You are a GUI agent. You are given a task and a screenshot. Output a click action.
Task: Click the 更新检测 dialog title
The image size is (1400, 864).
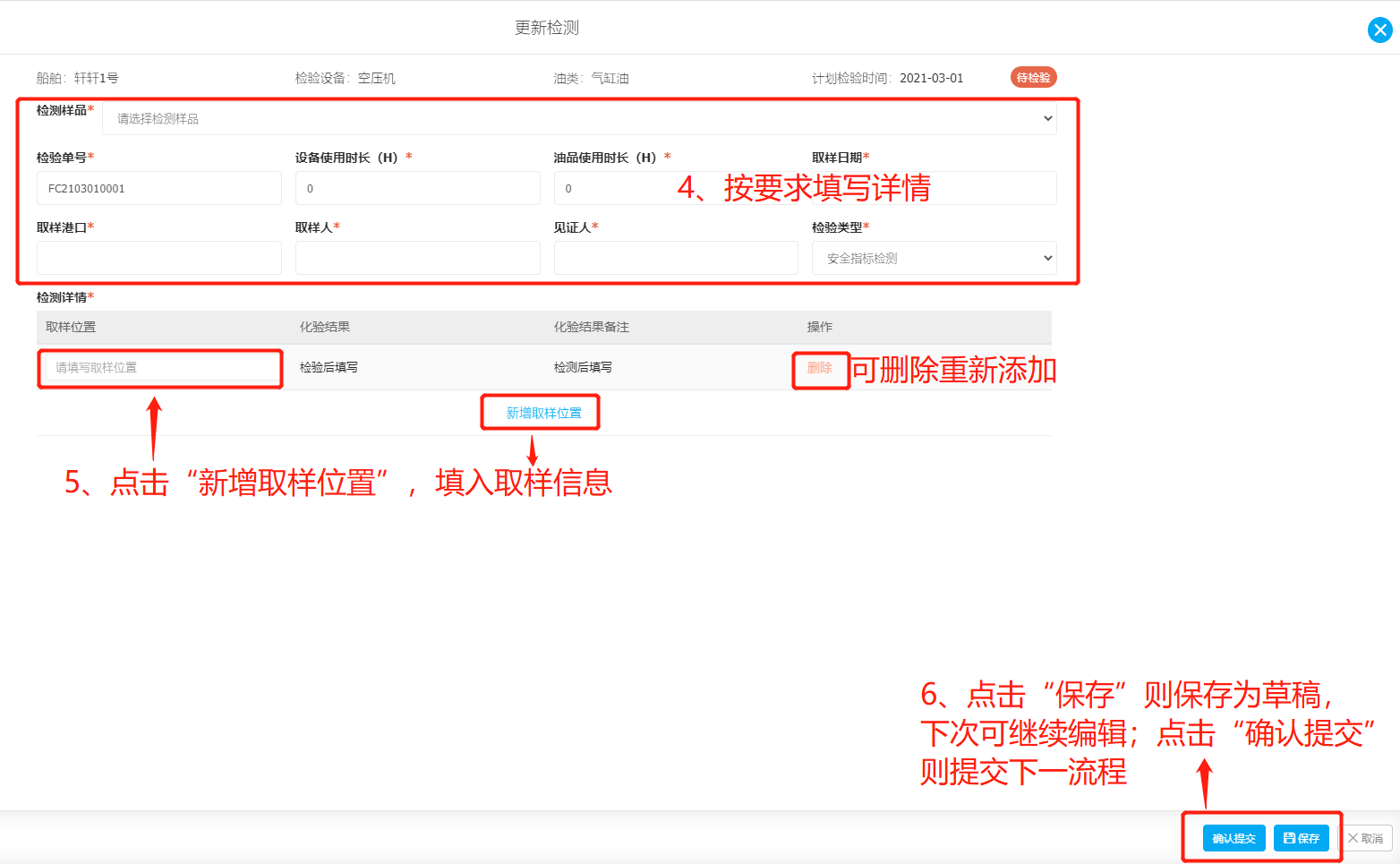[546, 28]
